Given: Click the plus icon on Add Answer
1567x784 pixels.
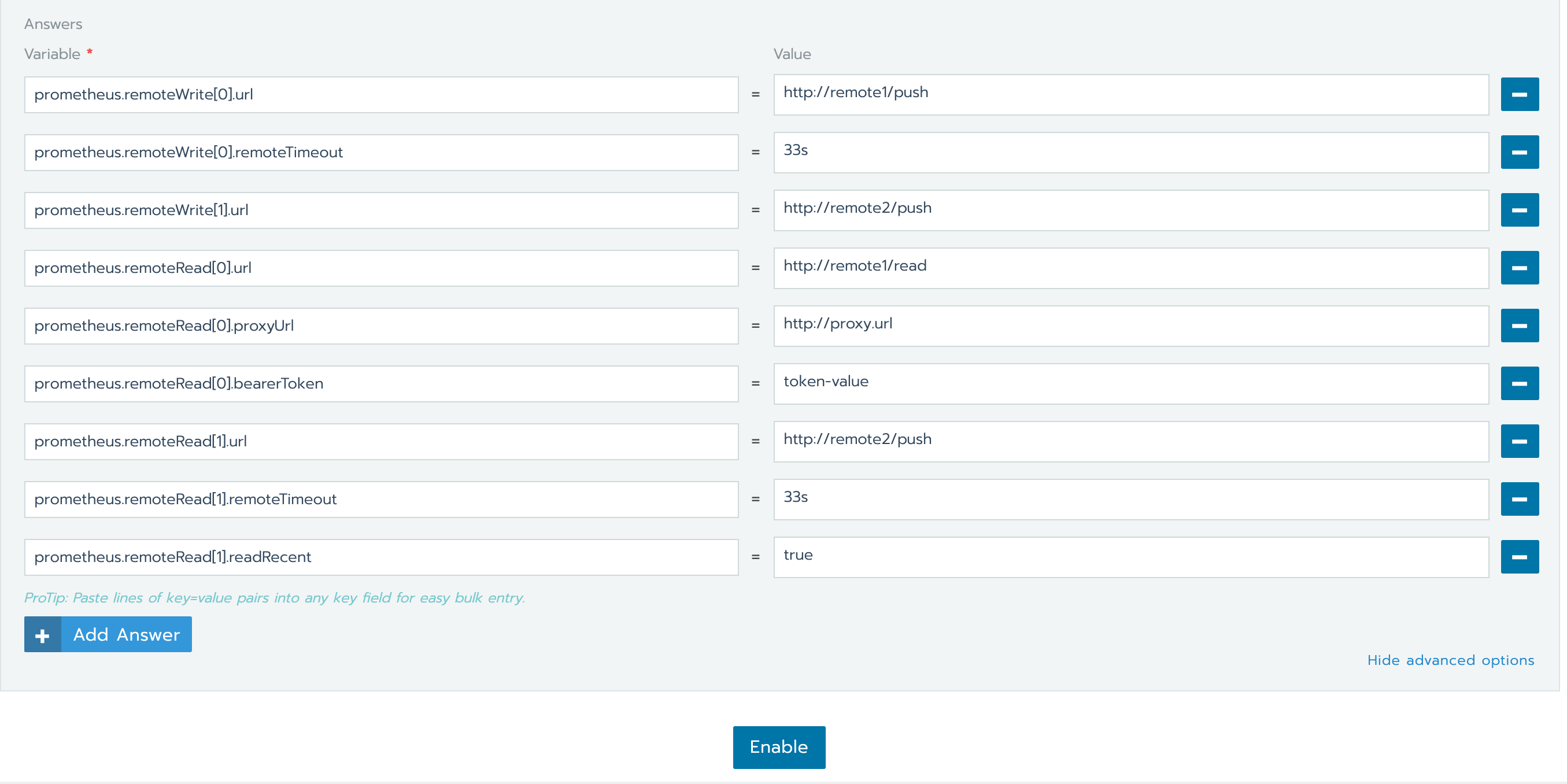Looking at the screenshot, I should (x=43, y=634).
